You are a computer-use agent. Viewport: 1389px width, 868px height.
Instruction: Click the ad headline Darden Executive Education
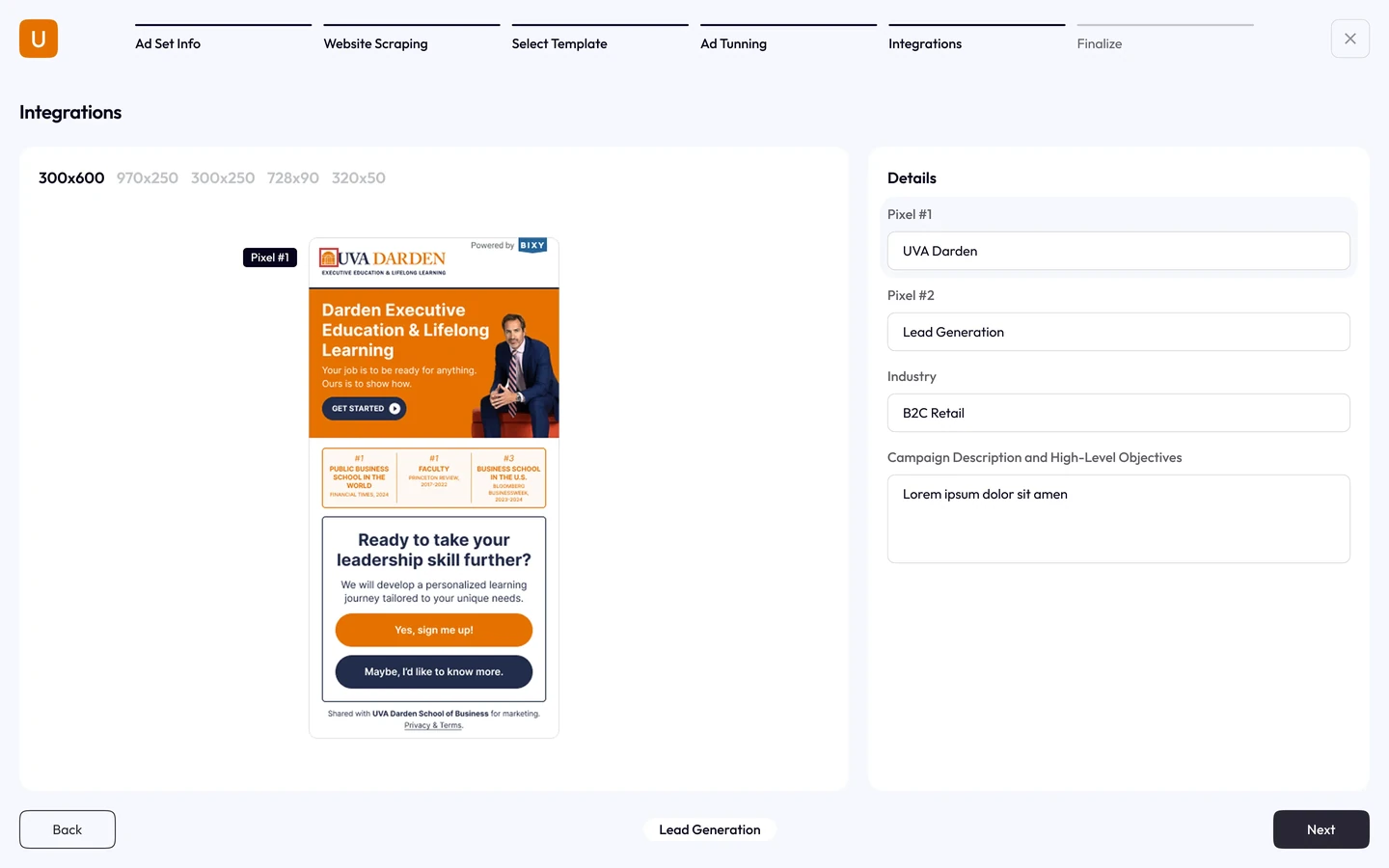(x=406, y=330)
